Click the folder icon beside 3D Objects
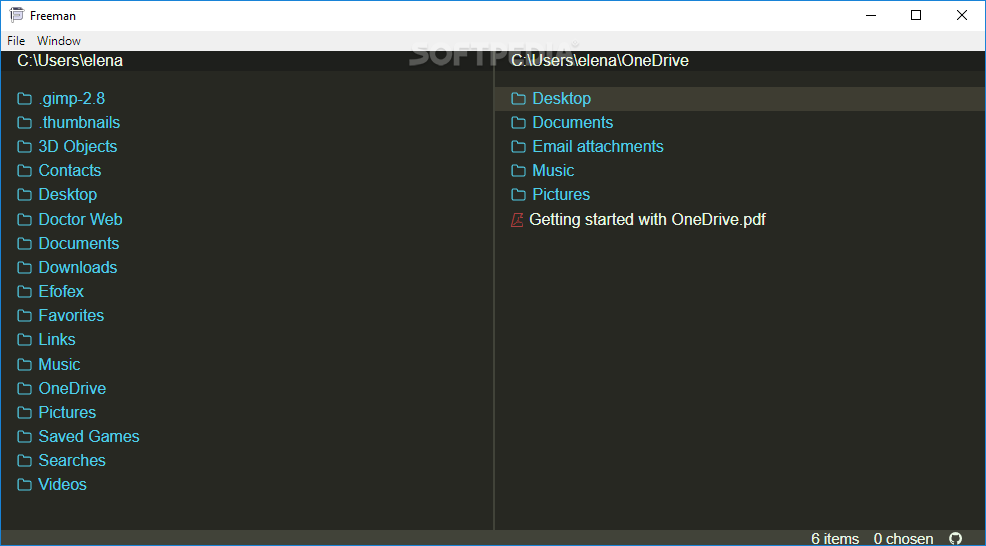The image size is (986, 546). 25,147
